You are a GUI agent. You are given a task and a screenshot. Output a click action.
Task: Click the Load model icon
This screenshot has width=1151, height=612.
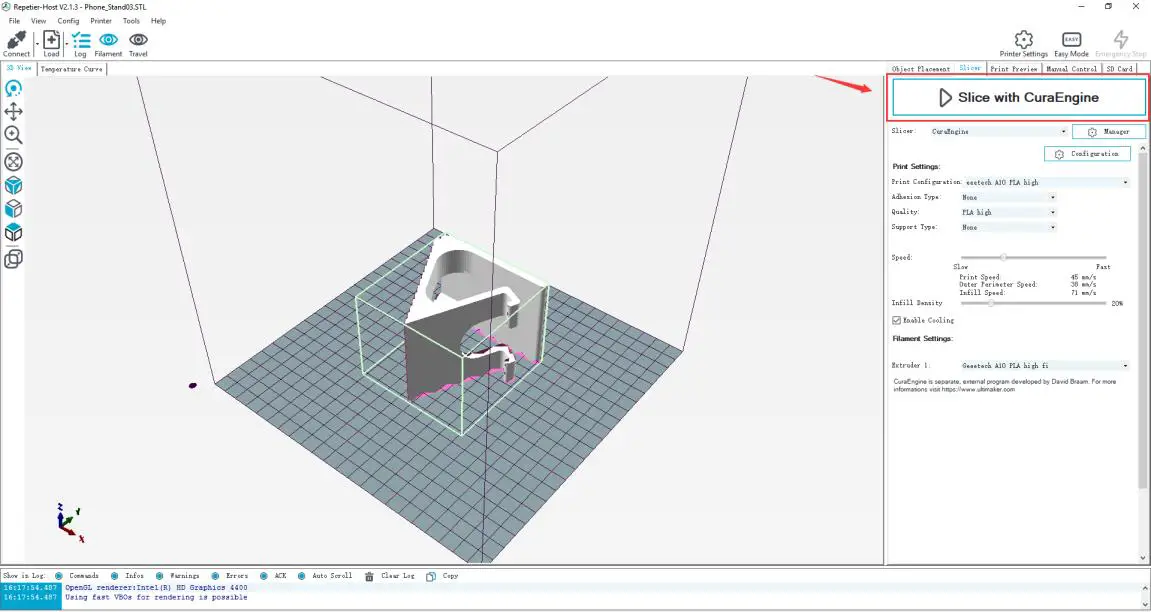tap(50, 40)
